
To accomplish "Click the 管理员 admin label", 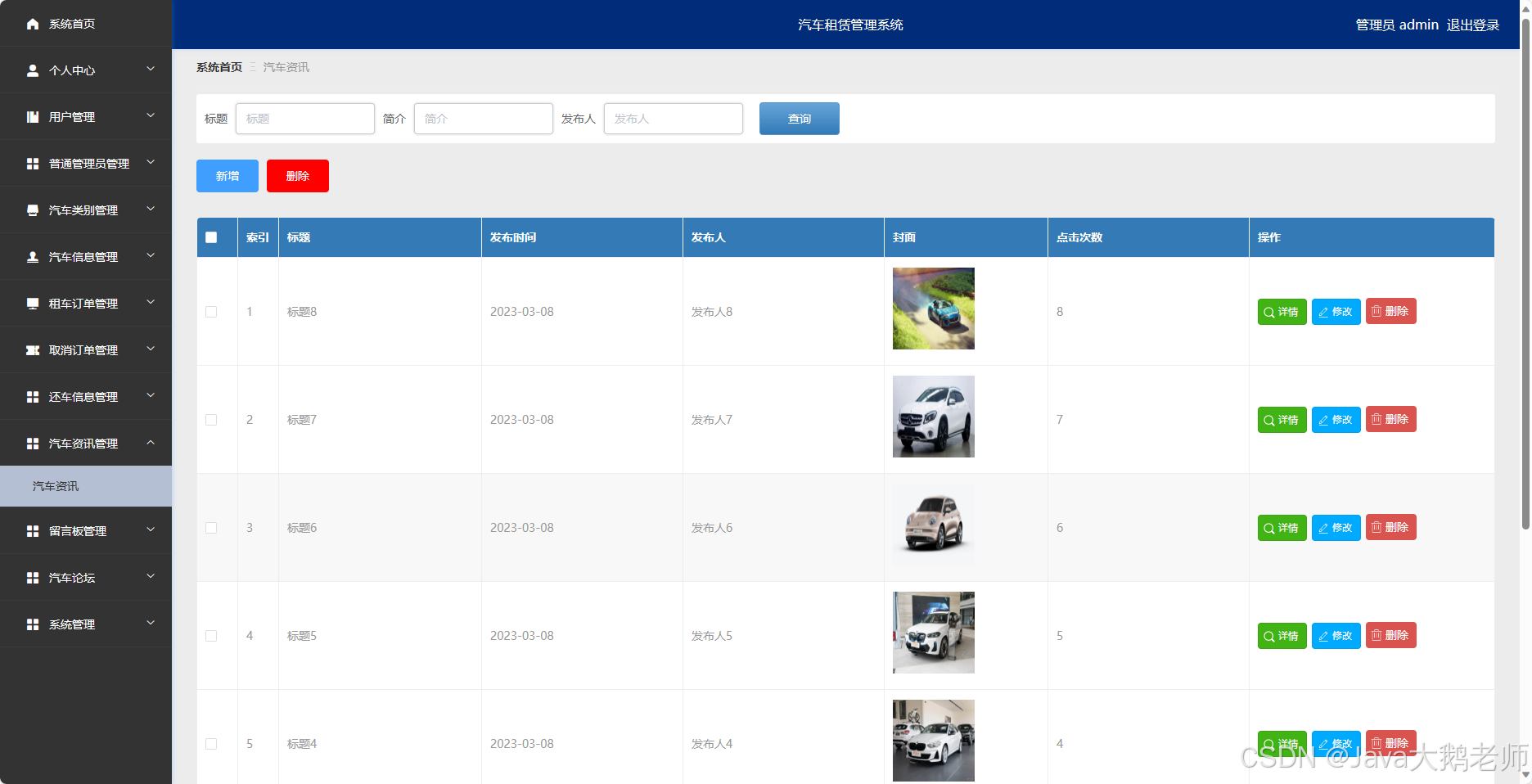I will coord(1397,25).
